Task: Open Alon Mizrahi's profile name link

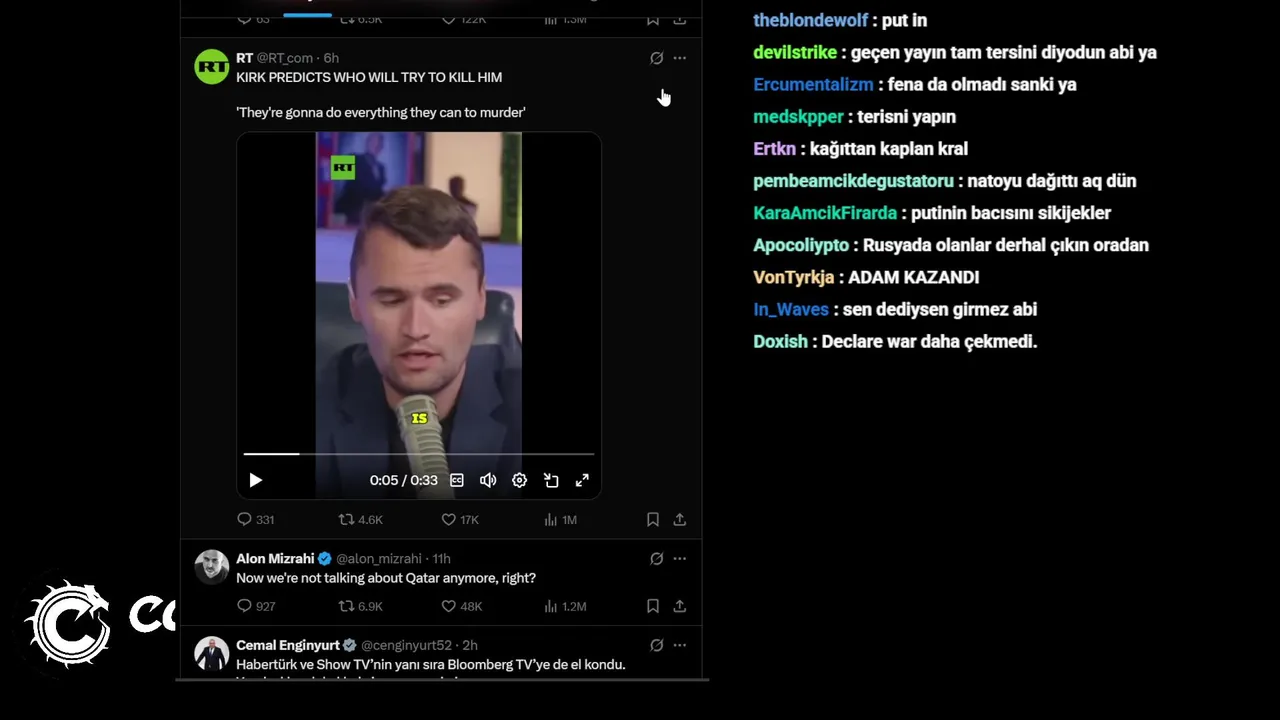Action: [x=275, y=558]
